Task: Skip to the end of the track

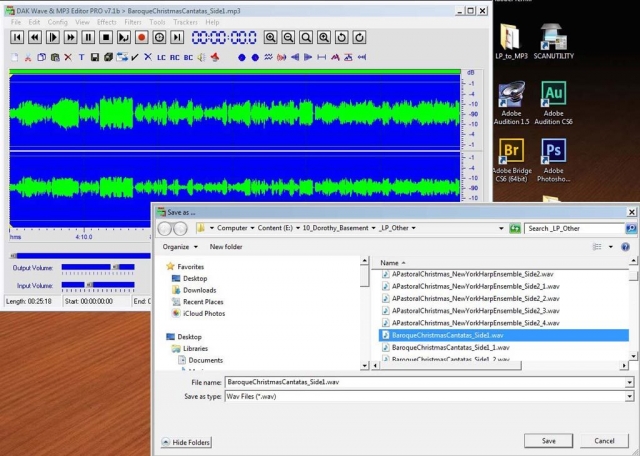Action: point(177,38)
